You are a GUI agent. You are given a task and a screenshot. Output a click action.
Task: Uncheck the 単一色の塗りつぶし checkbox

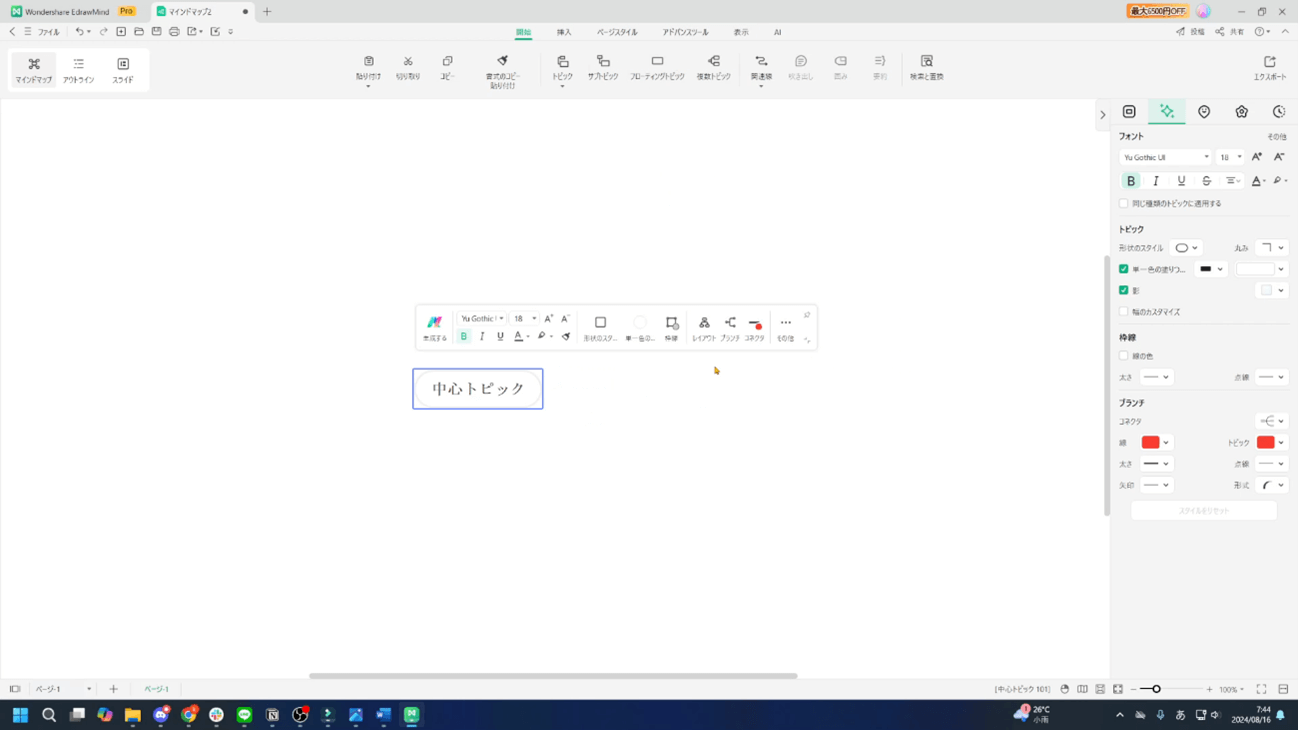click(1124, 269)
